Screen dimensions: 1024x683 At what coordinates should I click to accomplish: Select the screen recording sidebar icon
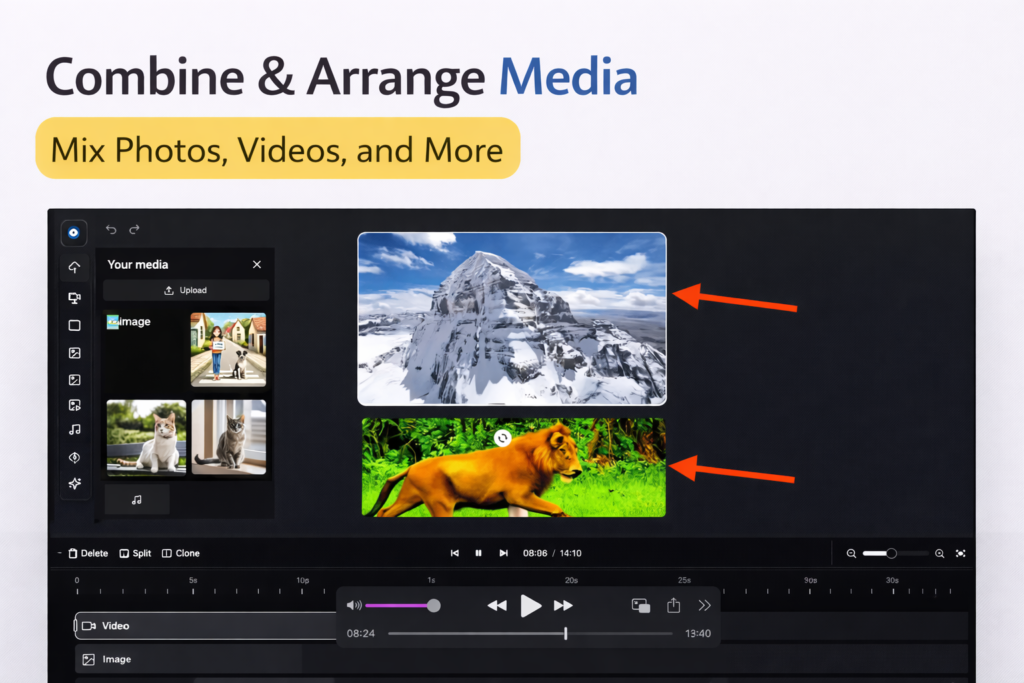(x=74, y=298)
